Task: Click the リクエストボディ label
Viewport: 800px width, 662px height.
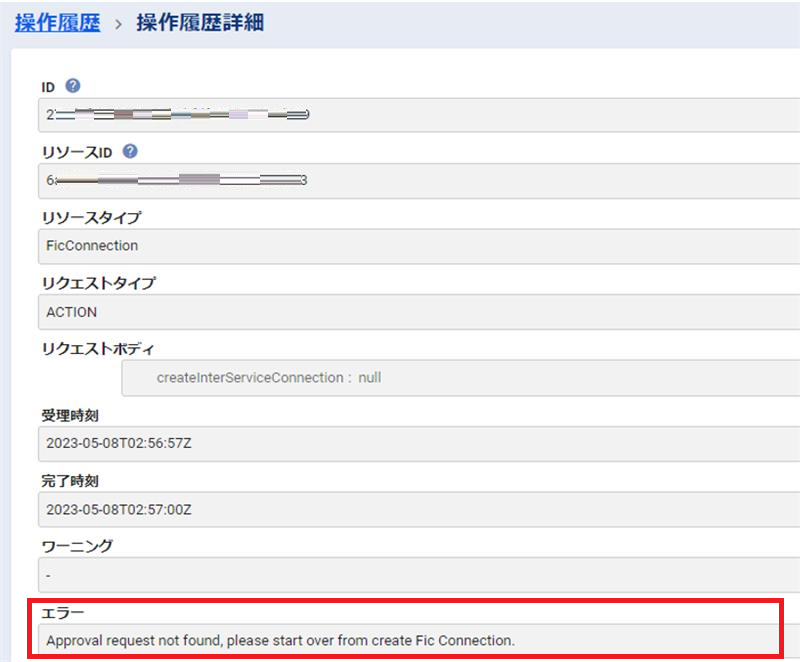Action: click(x=97, y=349)
